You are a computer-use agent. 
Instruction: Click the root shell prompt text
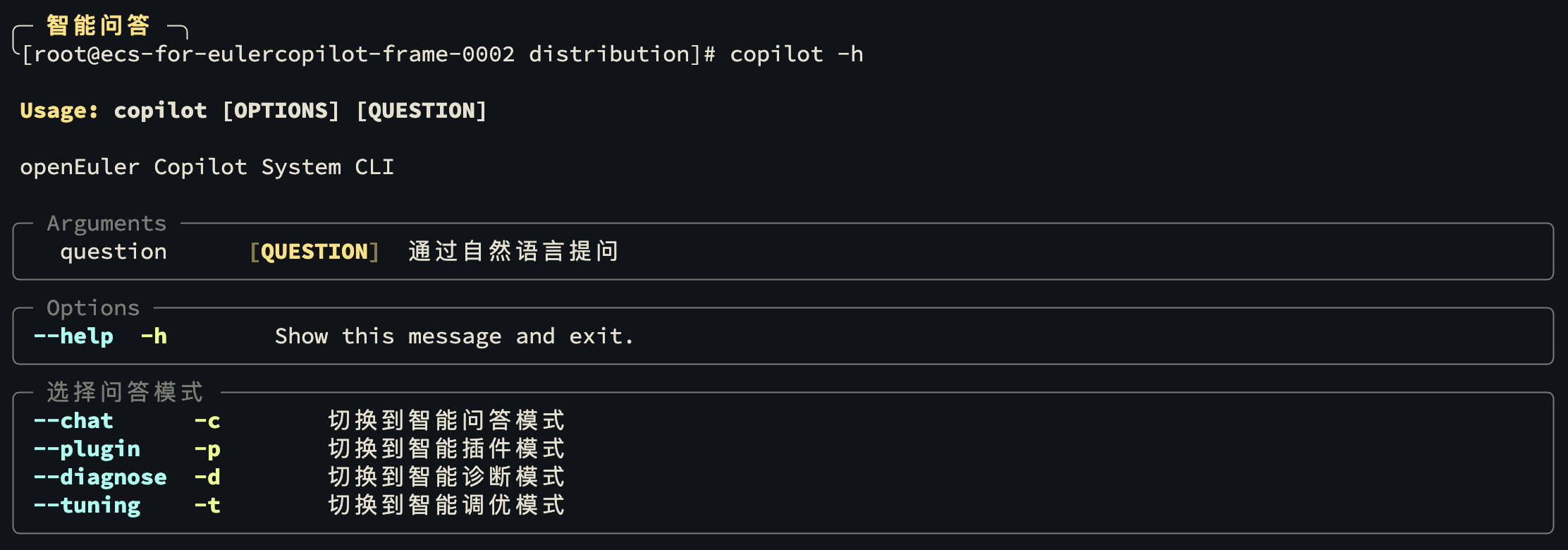click(x=368, y=54)
